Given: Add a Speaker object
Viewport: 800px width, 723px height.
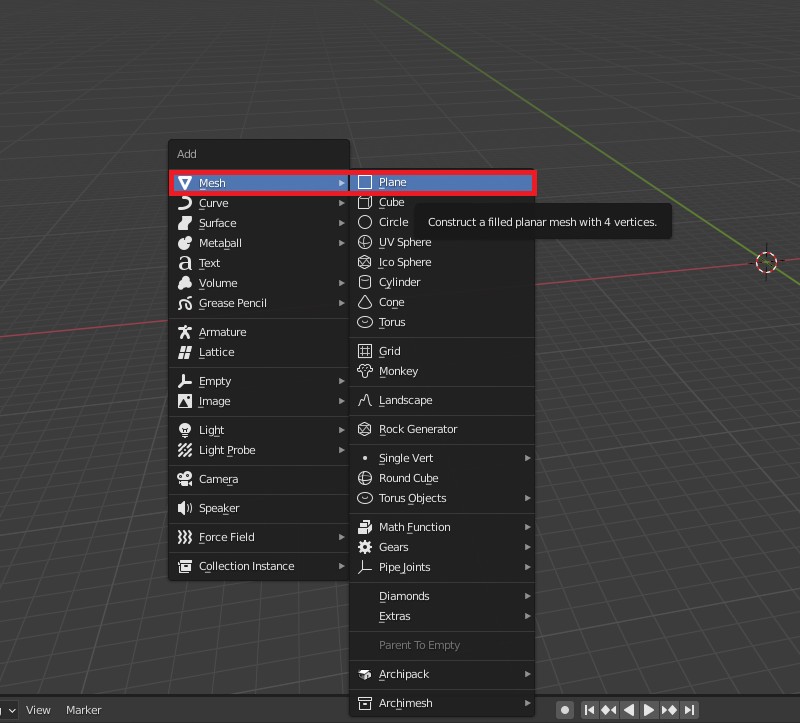Looking at the screenshot, I should (x=218, y=508).
